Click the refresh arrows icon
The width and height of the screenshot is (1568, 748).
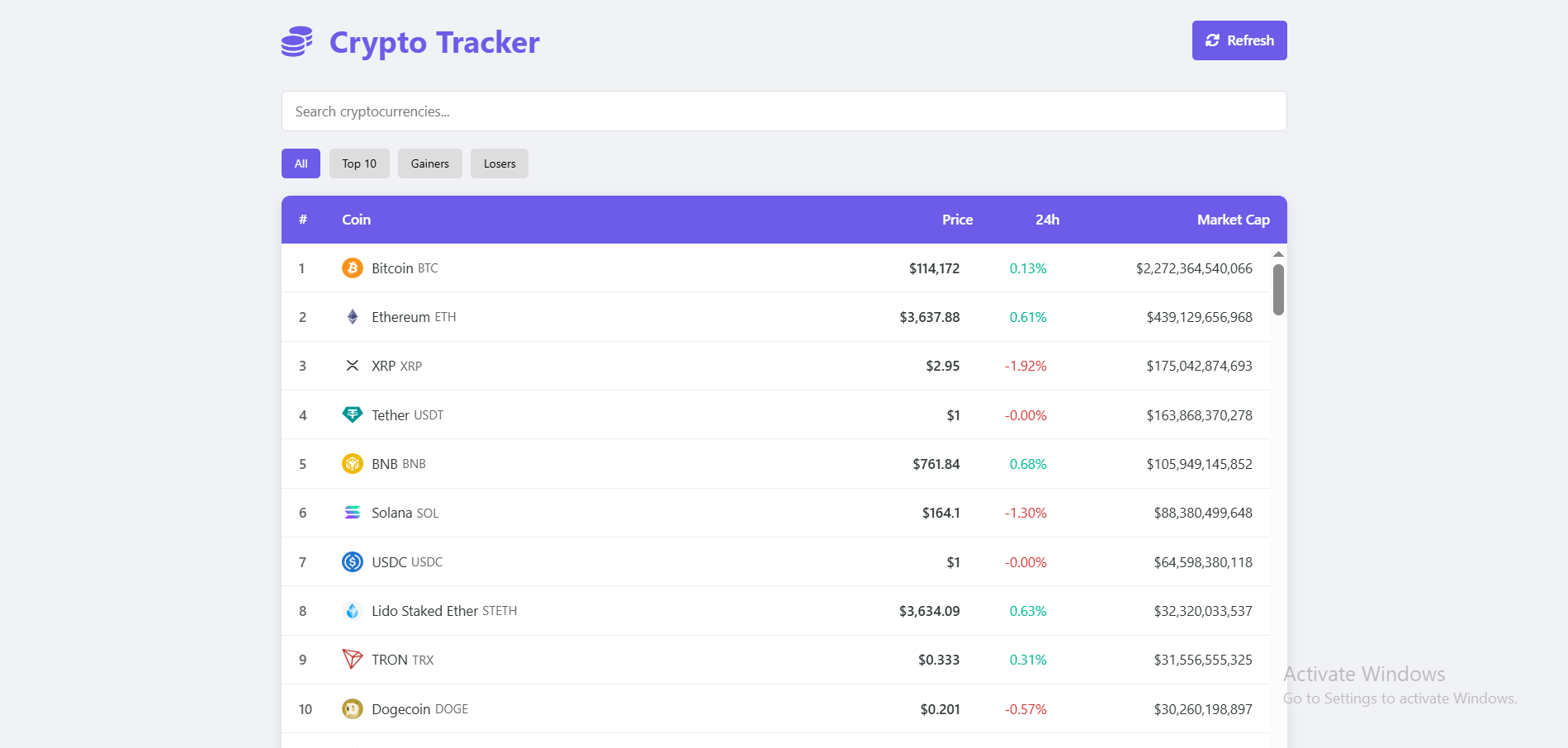pos(1212,40)
